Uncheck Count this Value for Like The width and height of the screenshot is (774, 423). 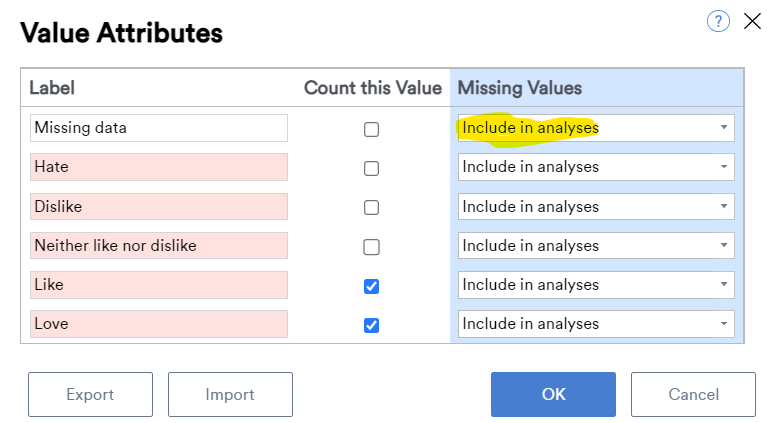click(372, 286)
